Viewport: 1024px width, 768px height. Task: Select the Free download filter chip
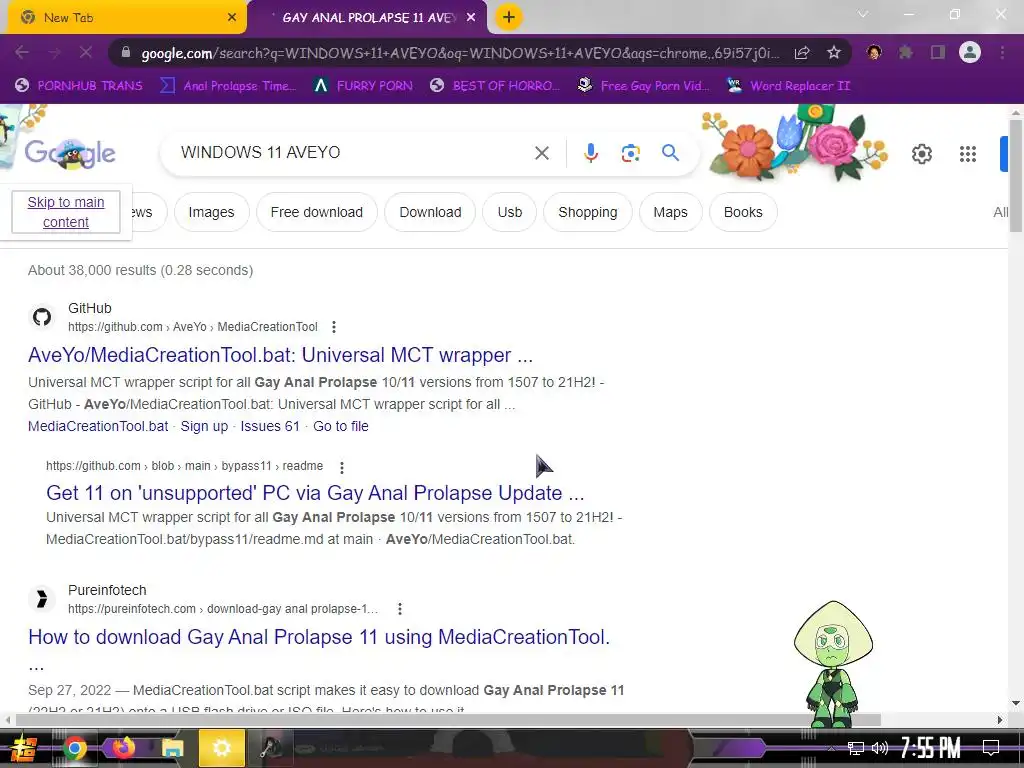pyautogui.click(x=317, y=212)
